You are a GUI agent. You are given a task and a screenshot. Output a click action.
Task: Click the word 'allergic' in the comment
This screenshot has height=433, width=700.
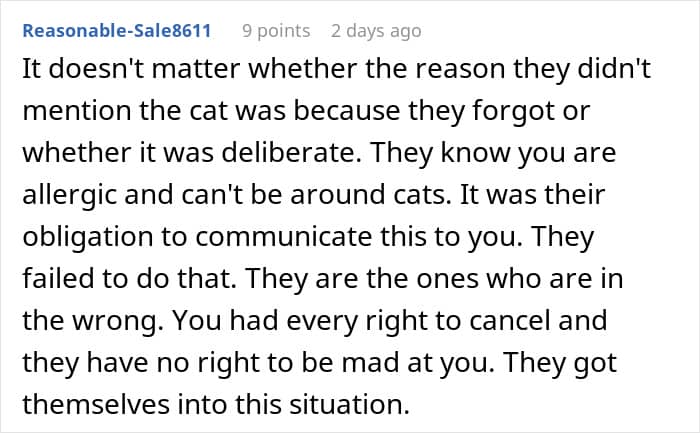click(x=69, y=196)
